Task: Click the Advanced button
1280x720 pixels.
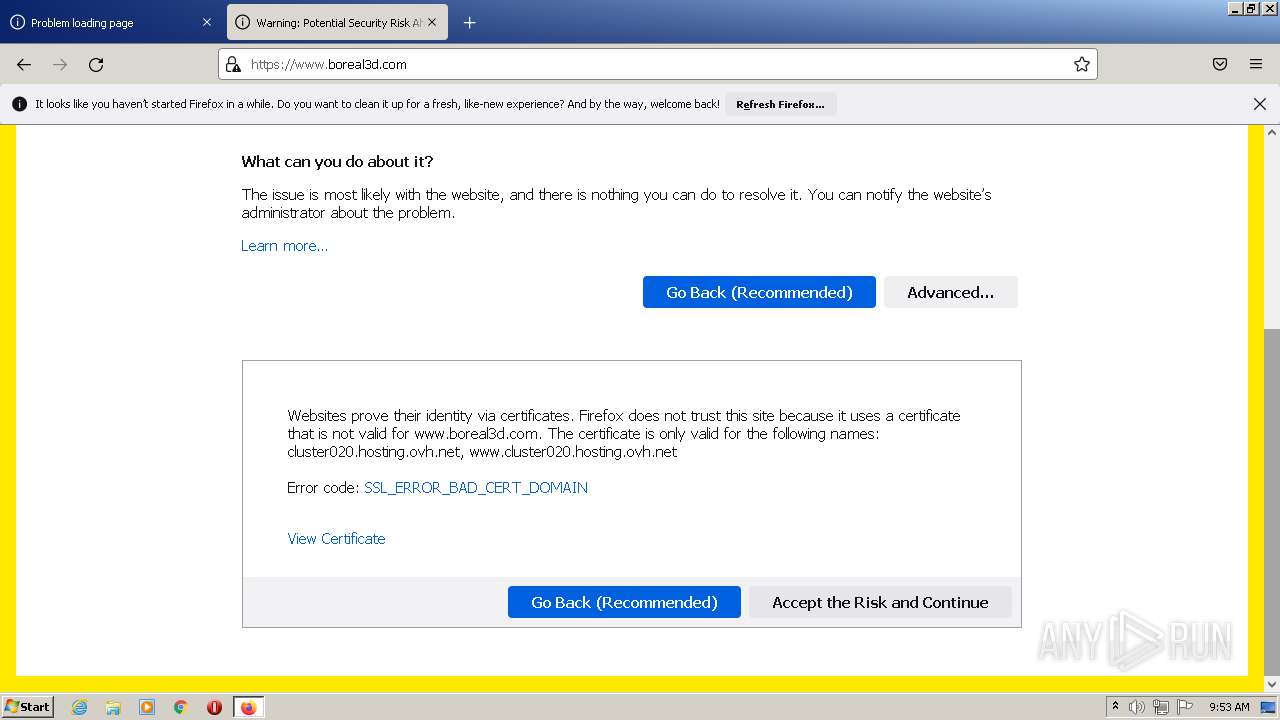Action: (x=950, y=292)
